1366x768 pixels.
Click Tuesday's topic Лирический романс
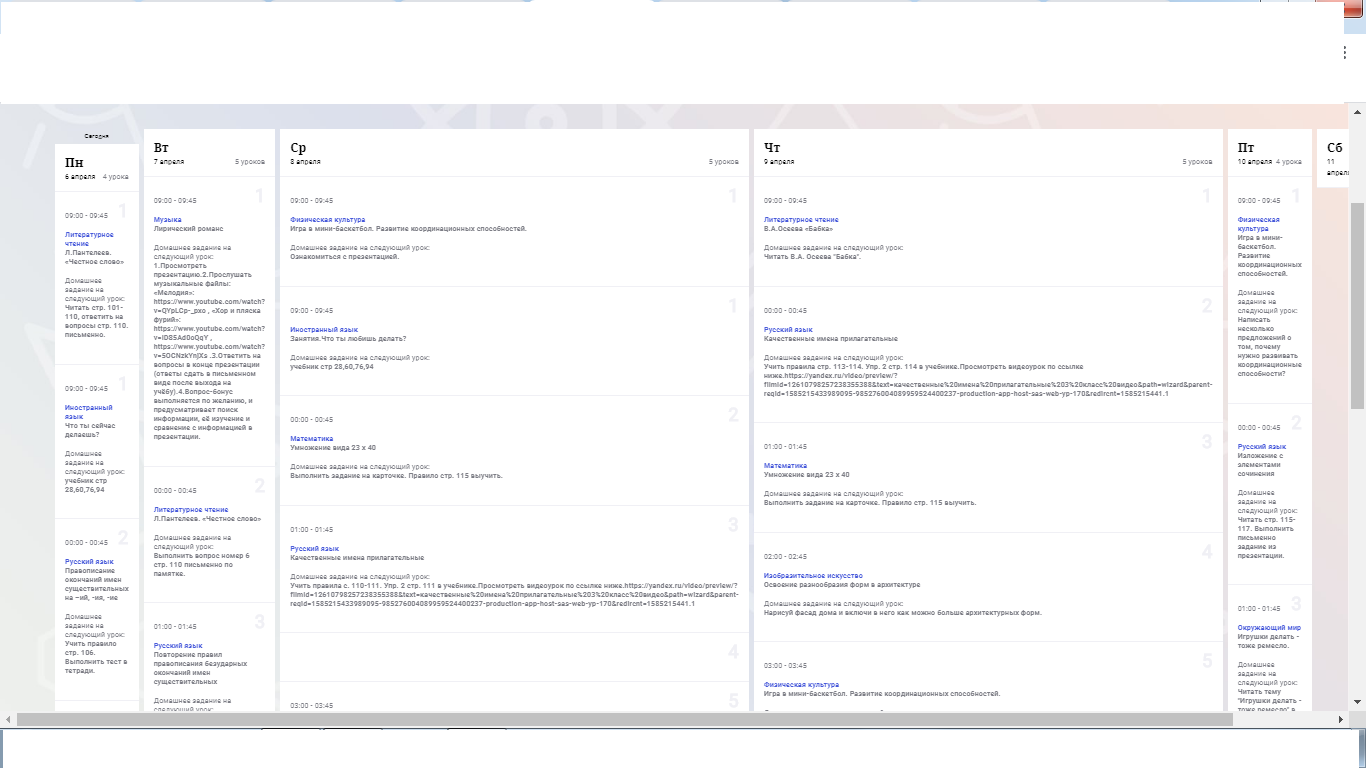tap(188, 228)
